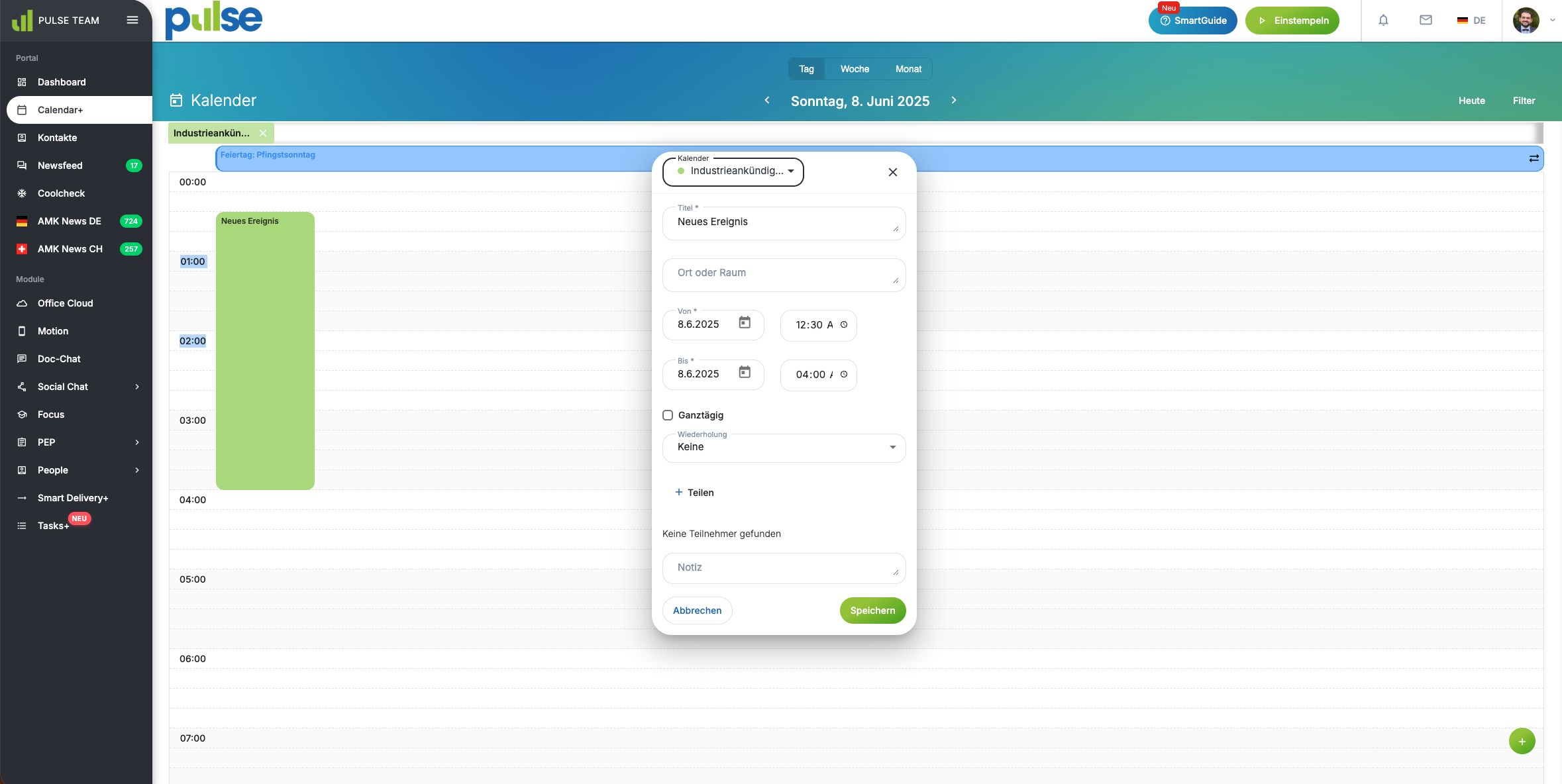Open the mail envelope icon
Image resolution: width=1562 pixels, height=784 pixels.
click(1426, 21)
